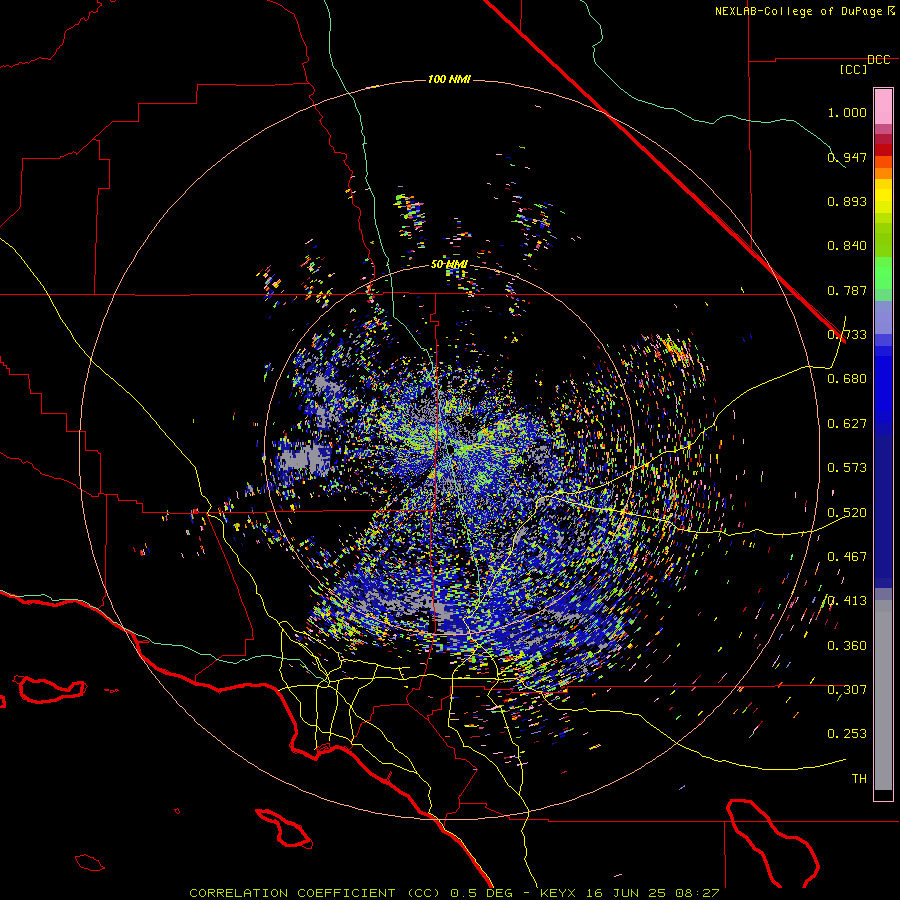The image size is (900, 900).
Task: Select the 0.733 scale value
Action: coord(847,335)
